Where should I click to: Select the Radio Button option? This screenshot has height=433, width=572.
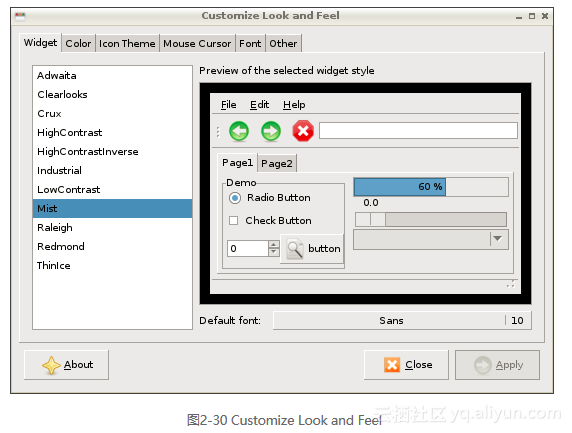pos(235,198)
